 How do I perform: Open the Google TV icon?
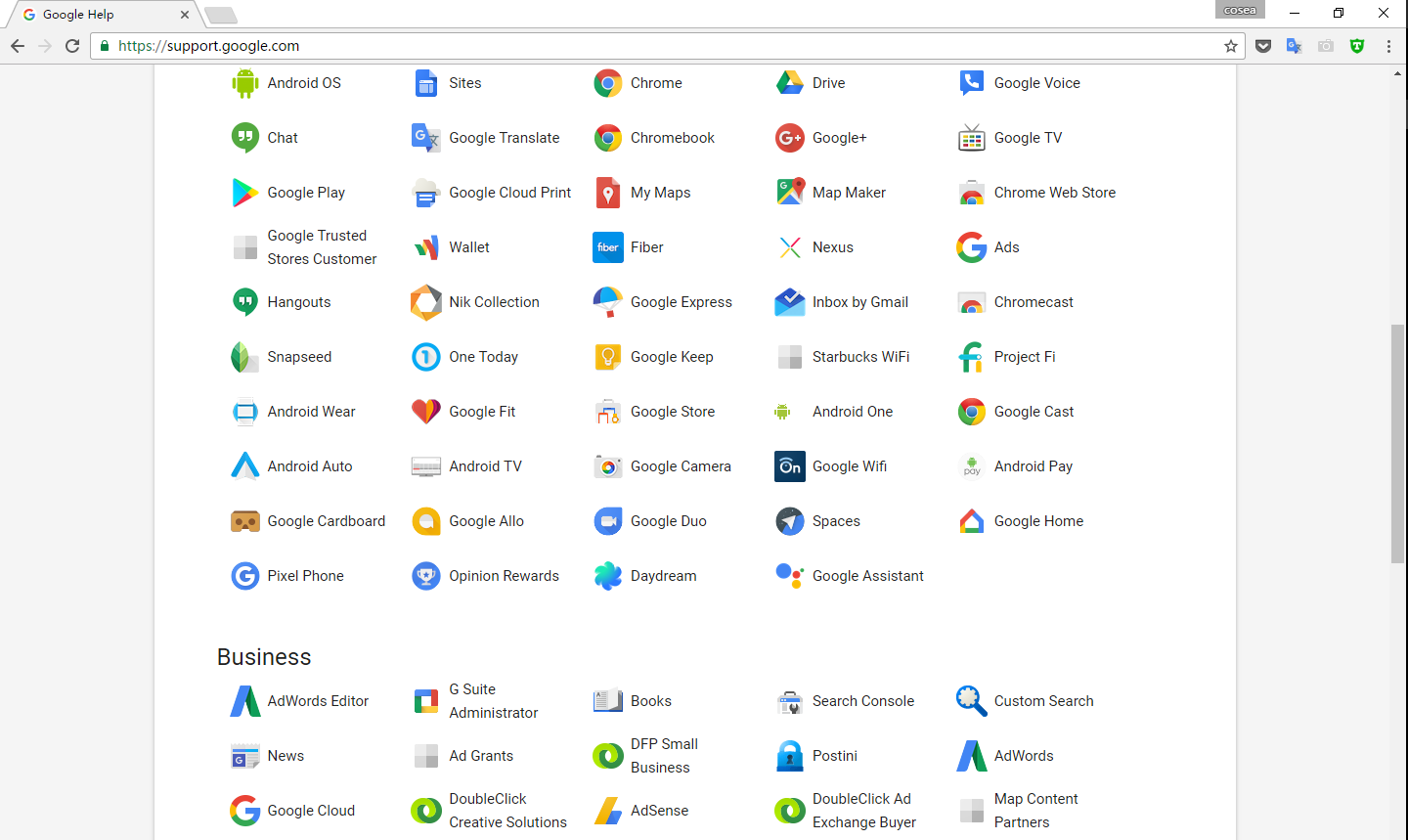click(x=972, y=138)
